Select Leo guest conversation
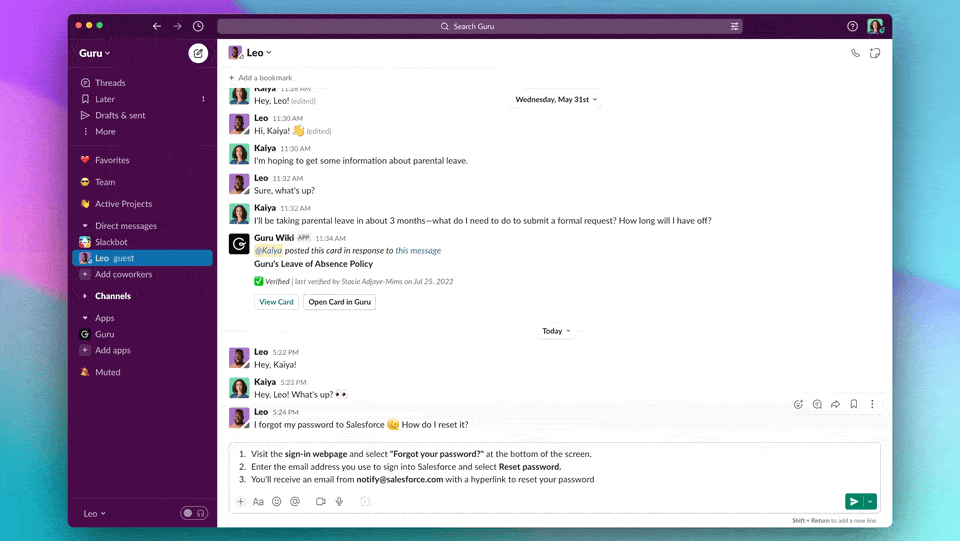Screen dimensions: 960x541 pos(142,258)
